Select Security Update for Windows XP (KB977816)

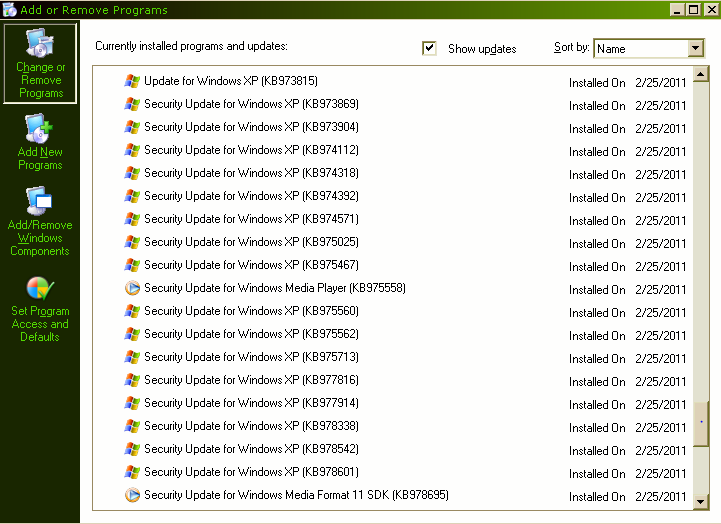coord(251,380)
